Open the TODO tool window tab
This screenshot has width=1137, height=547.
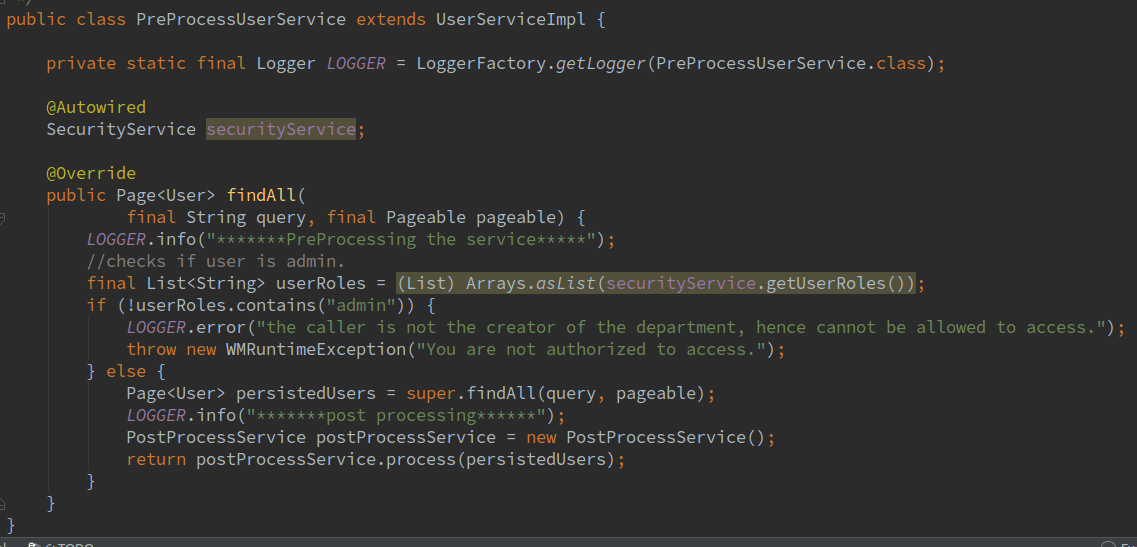72,544
